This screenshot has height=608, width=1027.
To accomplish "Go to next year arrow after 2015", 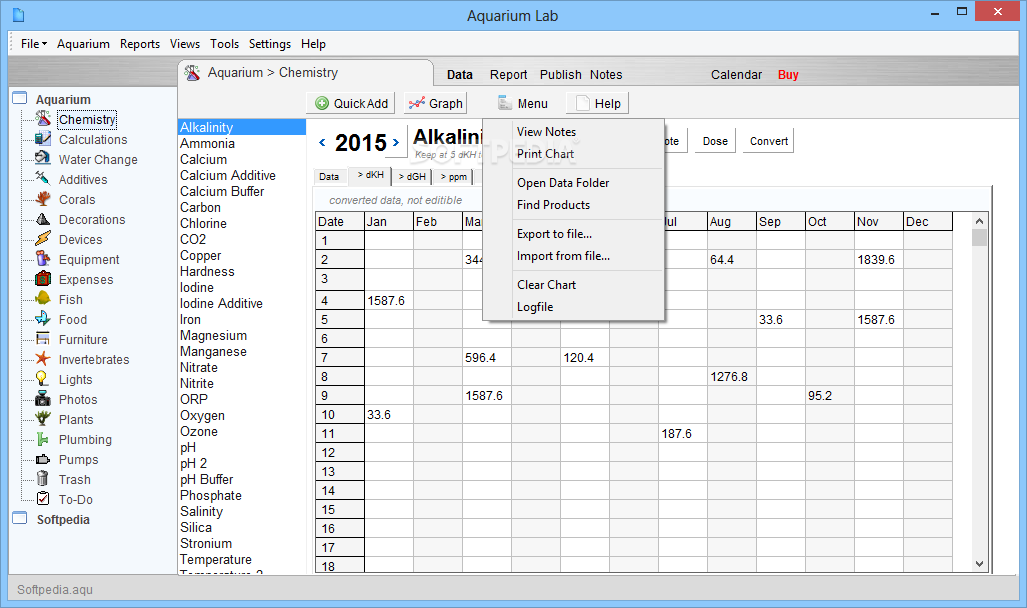I will (x=396, y=142).
